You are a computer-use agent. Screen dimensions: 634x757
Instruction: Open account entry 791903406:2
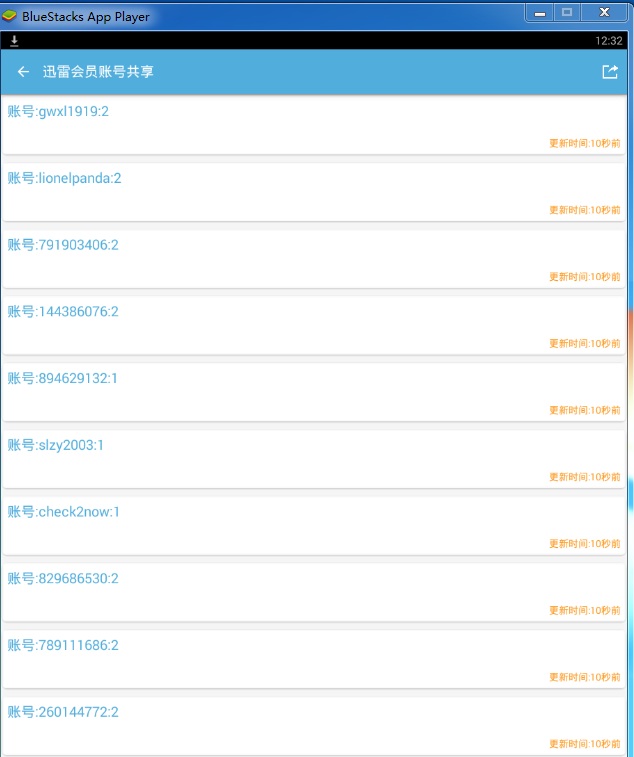tap(314, 259)
